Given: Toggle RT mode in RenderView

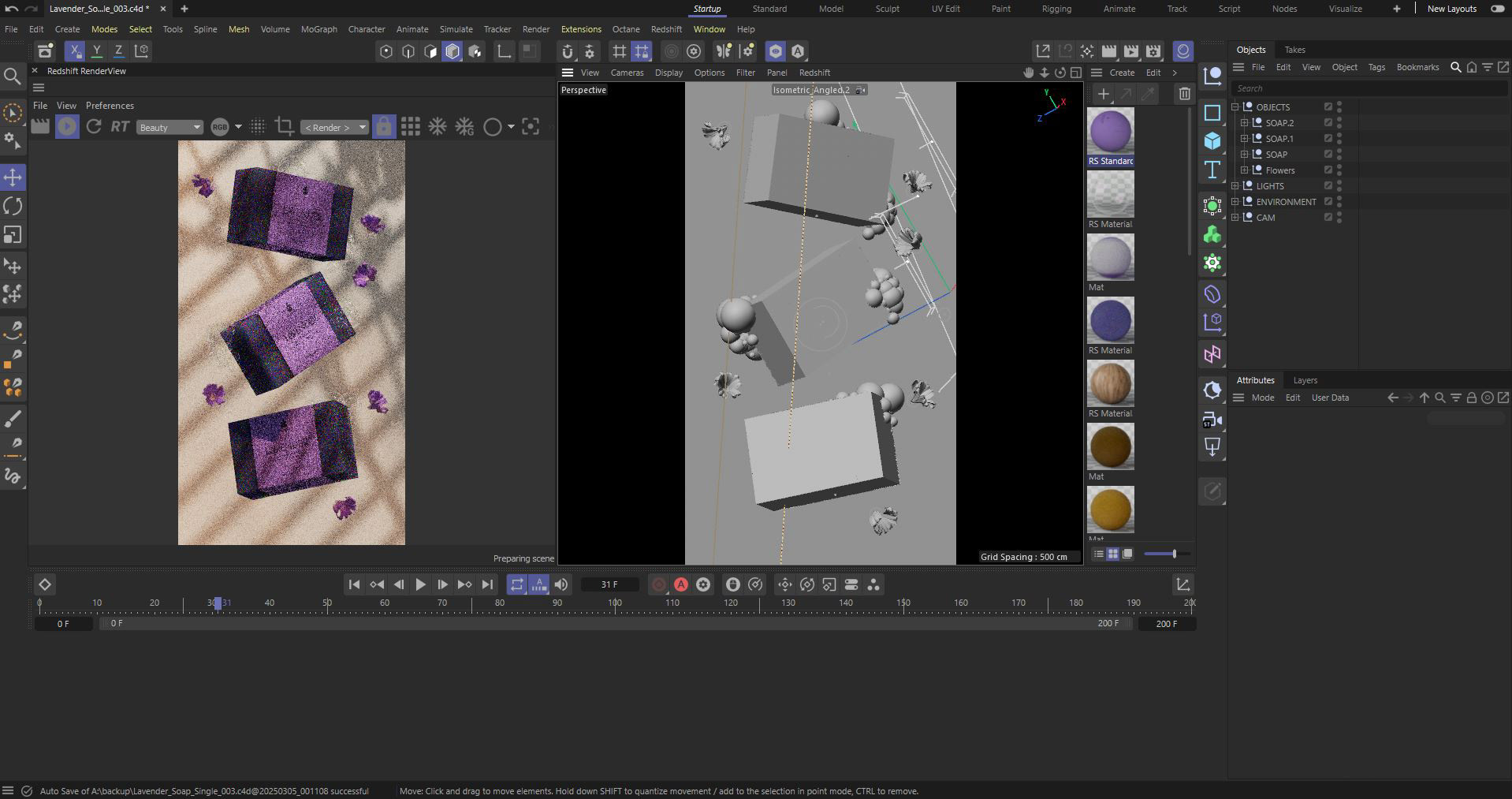Looking at the screenshot, I should click(120, 126).
